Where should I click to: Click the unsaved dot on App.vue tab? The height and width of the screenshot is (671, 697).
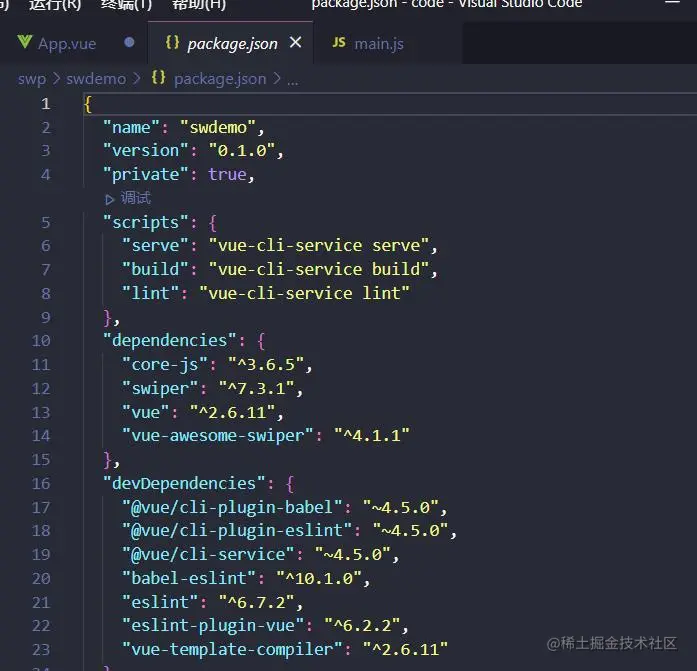[129, 43]
